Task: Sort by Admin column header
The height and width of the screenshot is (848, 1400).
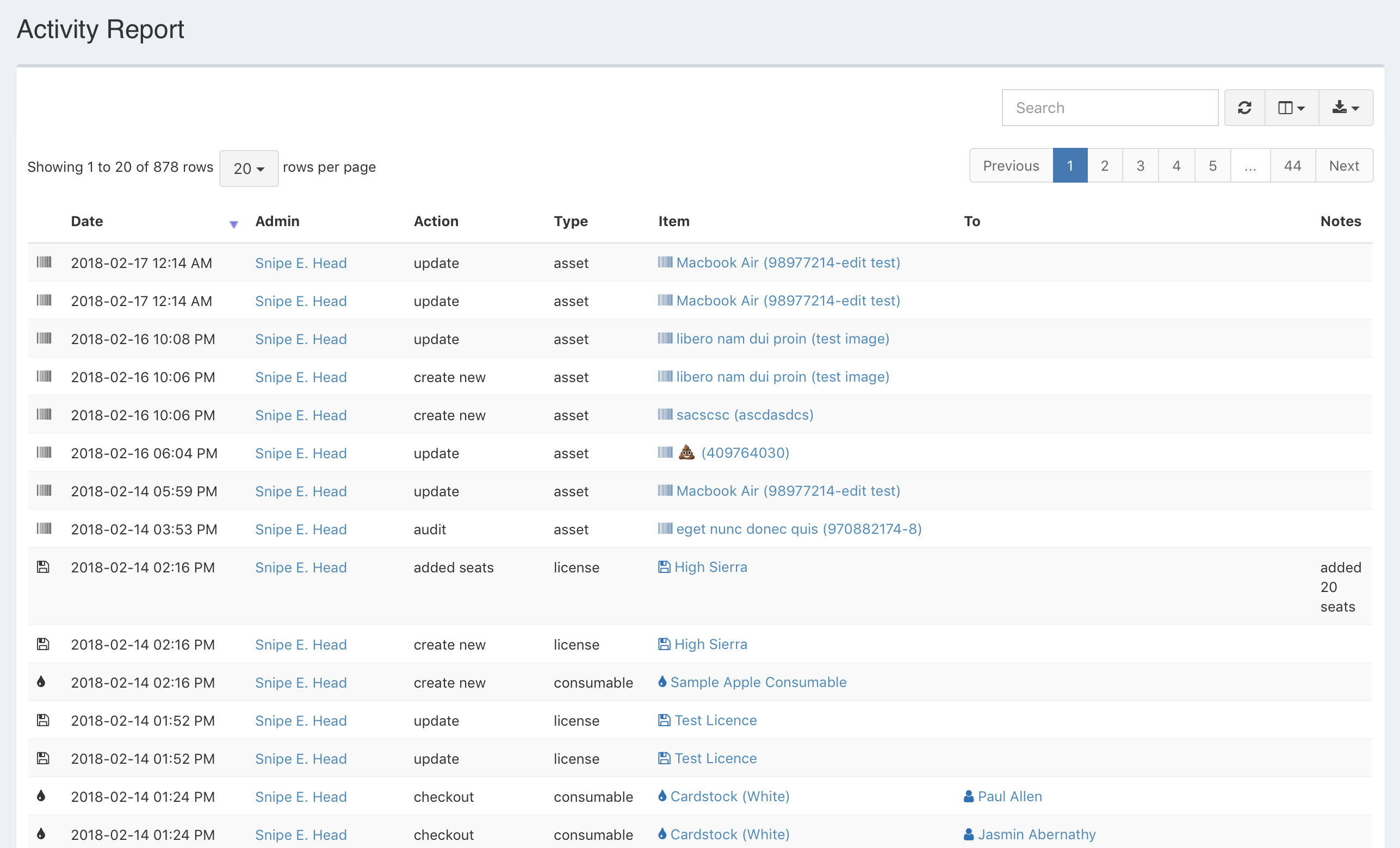Action: (277, 221)
